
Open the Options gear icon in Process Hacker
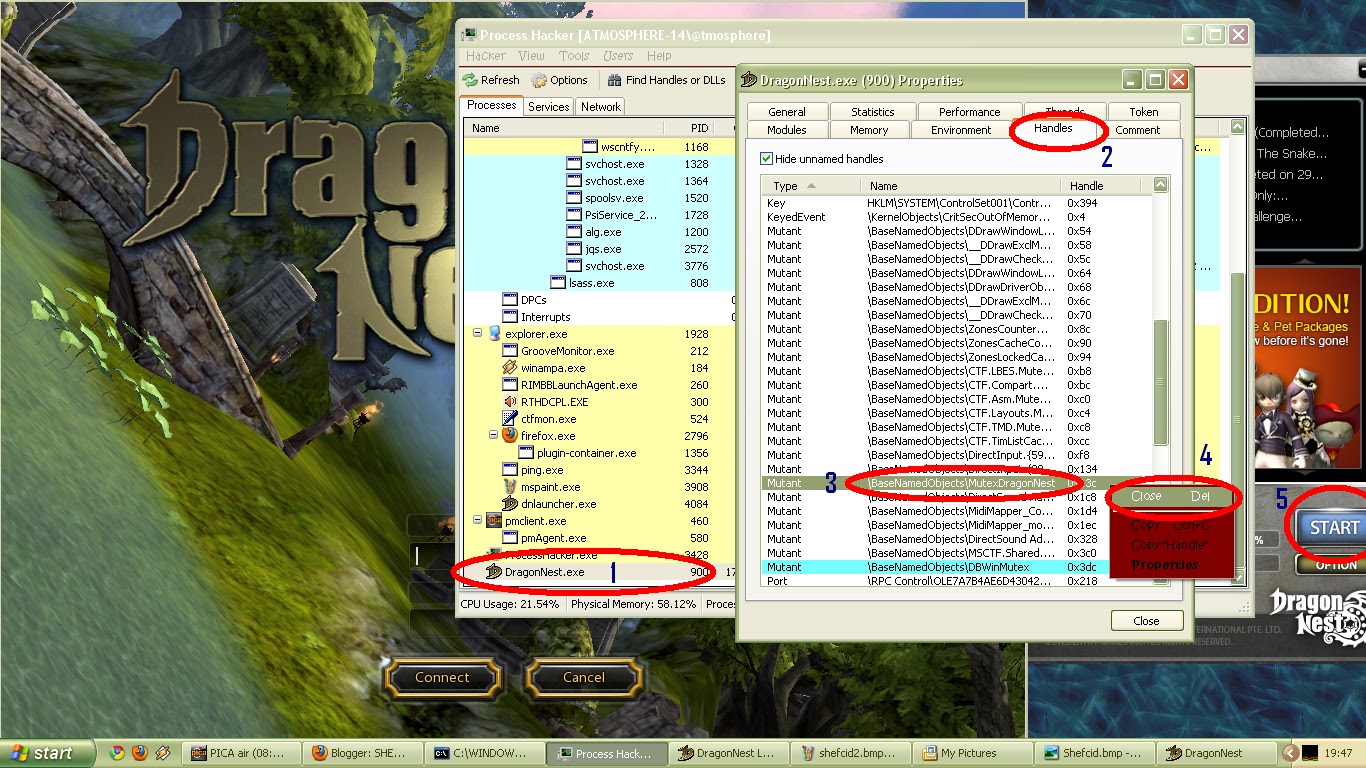(x=539, y=80)
